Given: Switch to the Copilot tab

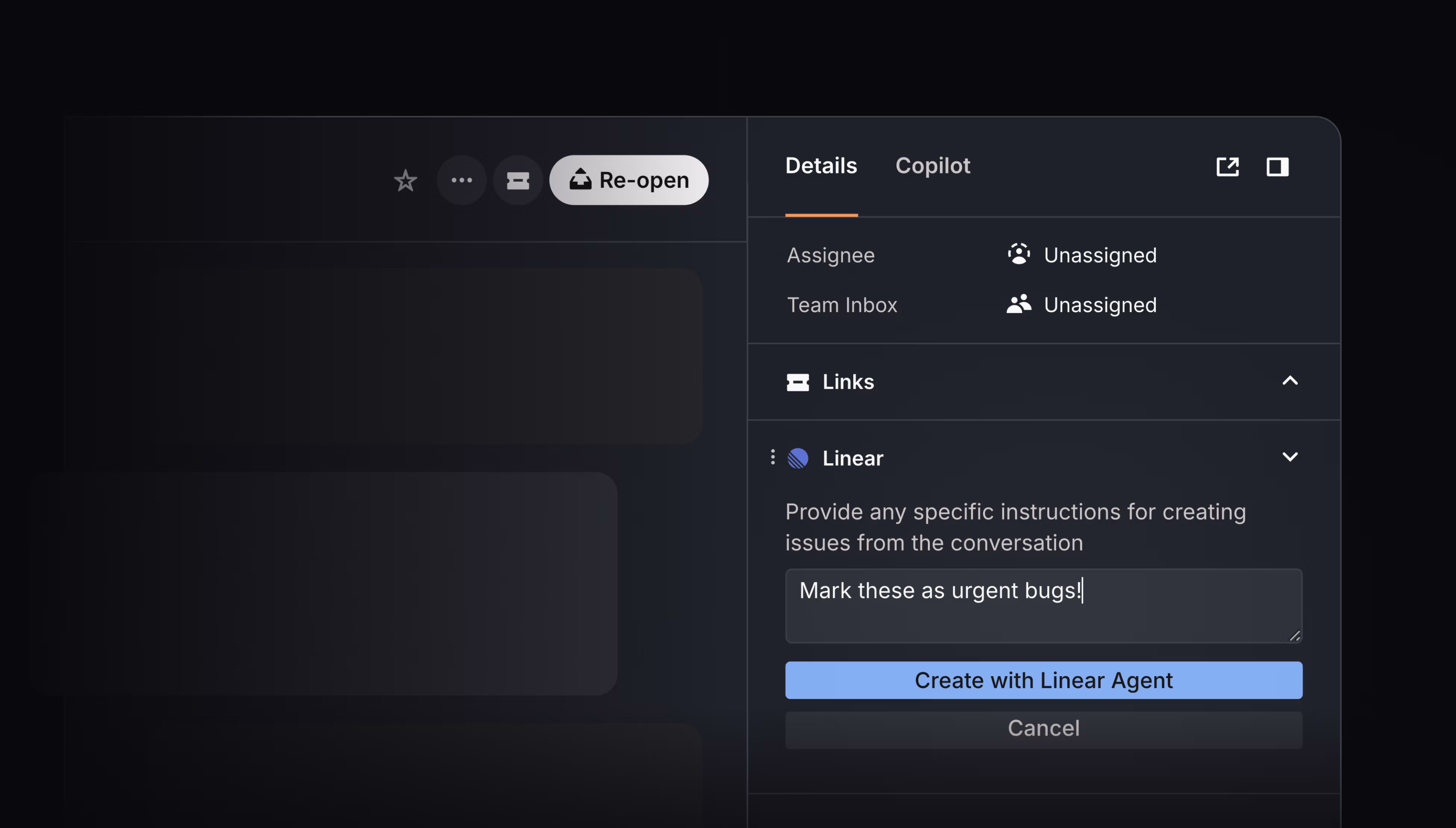Looking at the screenshot, I should tap(932, 166).
